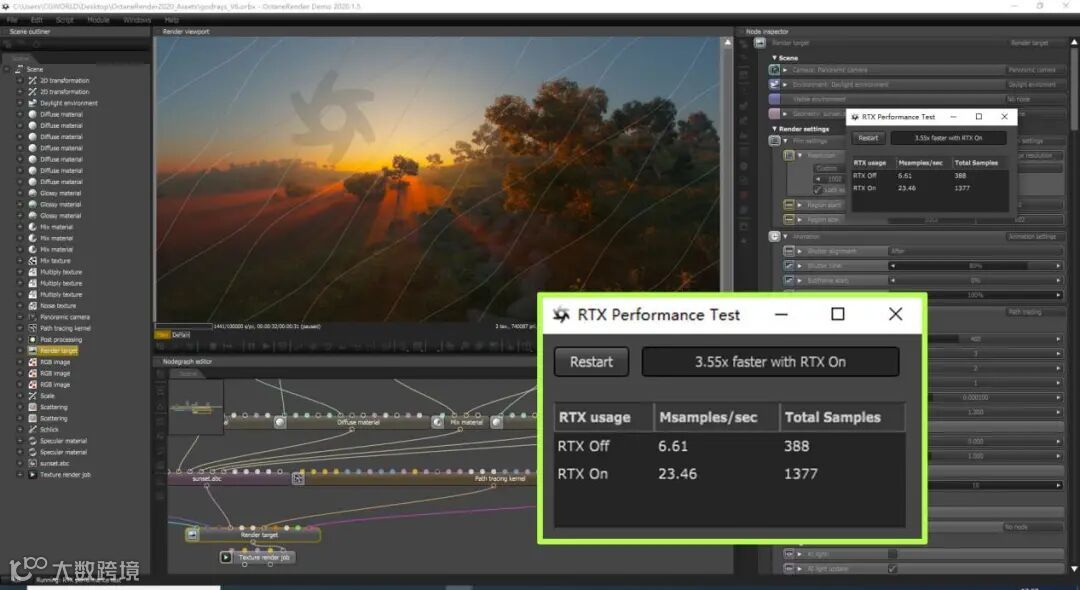
Task: Toggle the AI light checkbox
Action: 893,554
